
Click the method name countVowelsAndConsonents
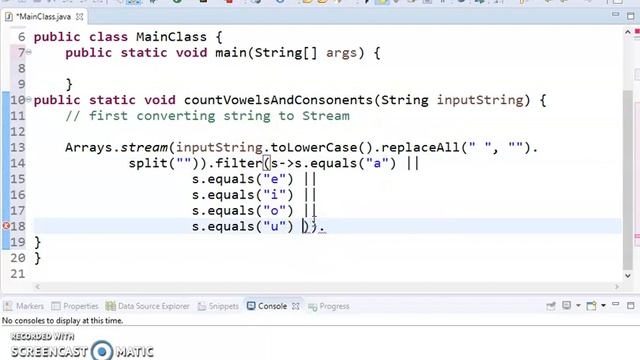[x=279, y=100]
